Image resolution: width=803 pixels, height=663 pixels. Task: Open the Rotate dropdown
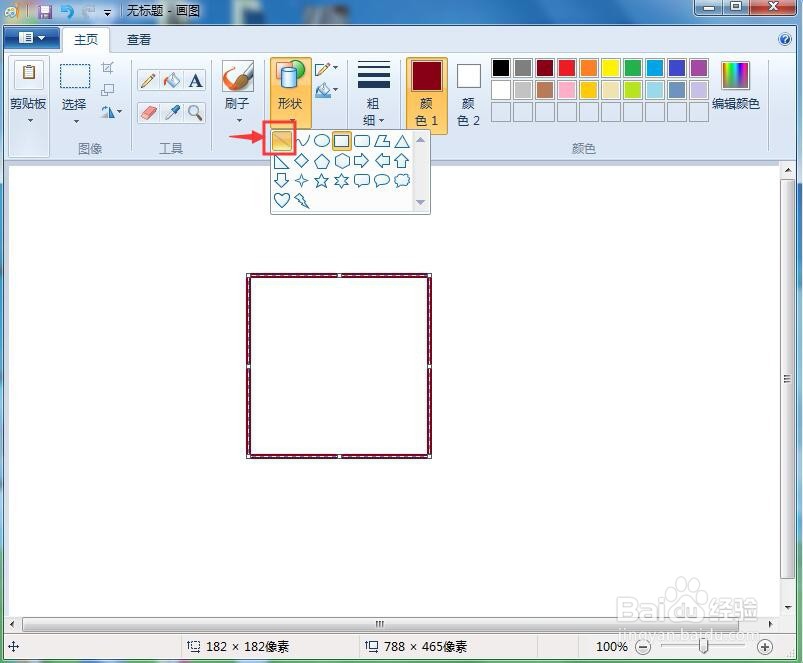pos(111,112)
